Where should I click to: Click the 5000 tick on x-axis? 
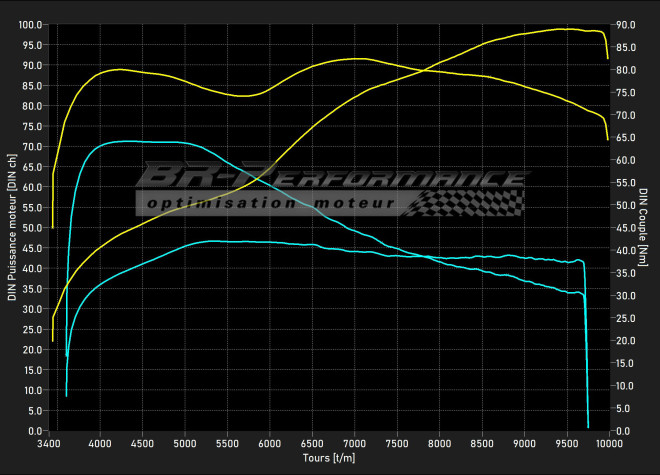(x=184, y=443)
